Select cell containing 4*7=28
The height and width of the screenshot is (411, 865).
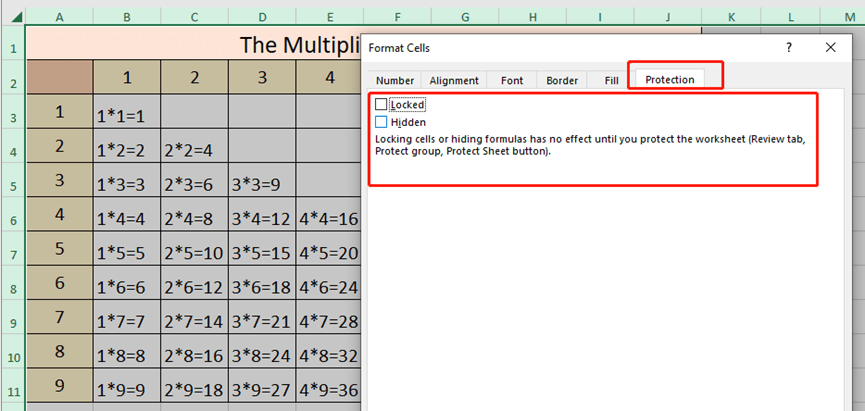[330, 317]
